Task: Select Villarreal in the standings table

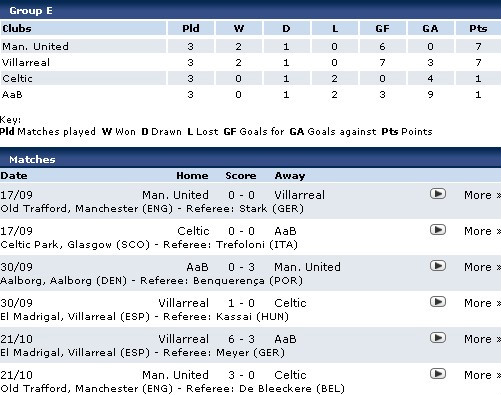Action: coord(26,62)
